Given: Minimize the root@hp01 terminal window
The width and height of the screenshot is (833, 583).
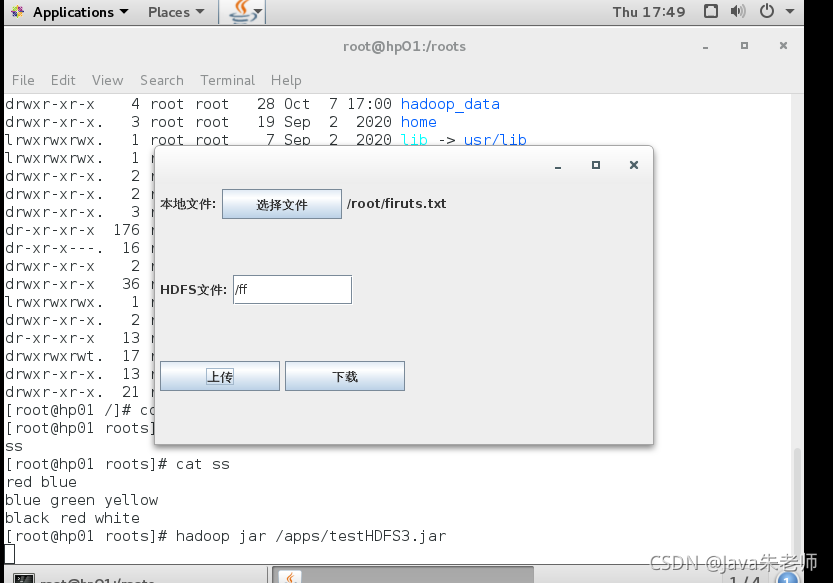Looking at the screenshot, I should (706, 47).
